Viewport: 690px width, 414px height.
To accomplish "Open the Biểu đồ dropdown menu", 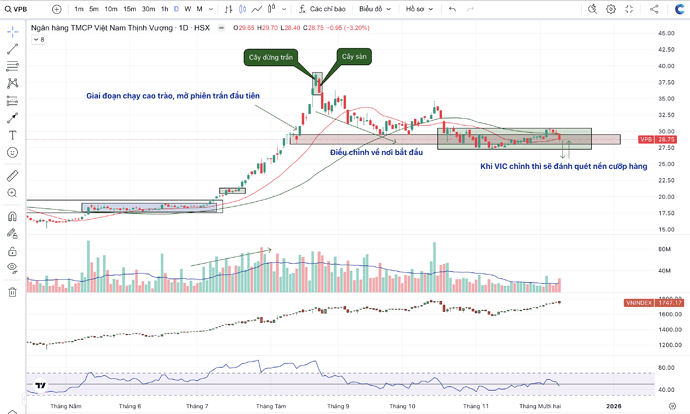I will [375, 9].
